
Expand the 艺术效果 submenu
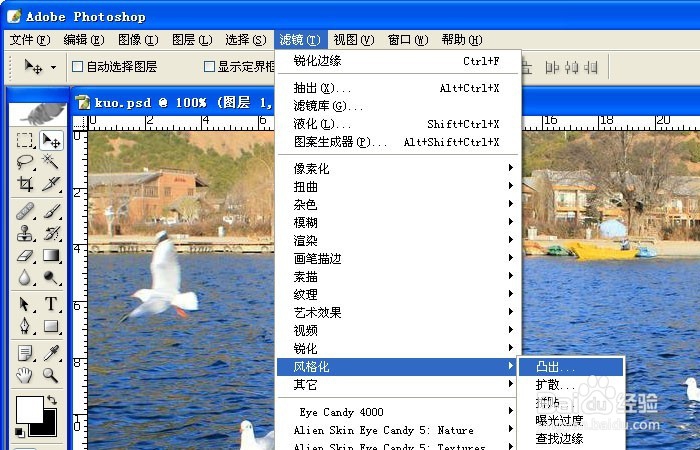[x=398, y=312]
